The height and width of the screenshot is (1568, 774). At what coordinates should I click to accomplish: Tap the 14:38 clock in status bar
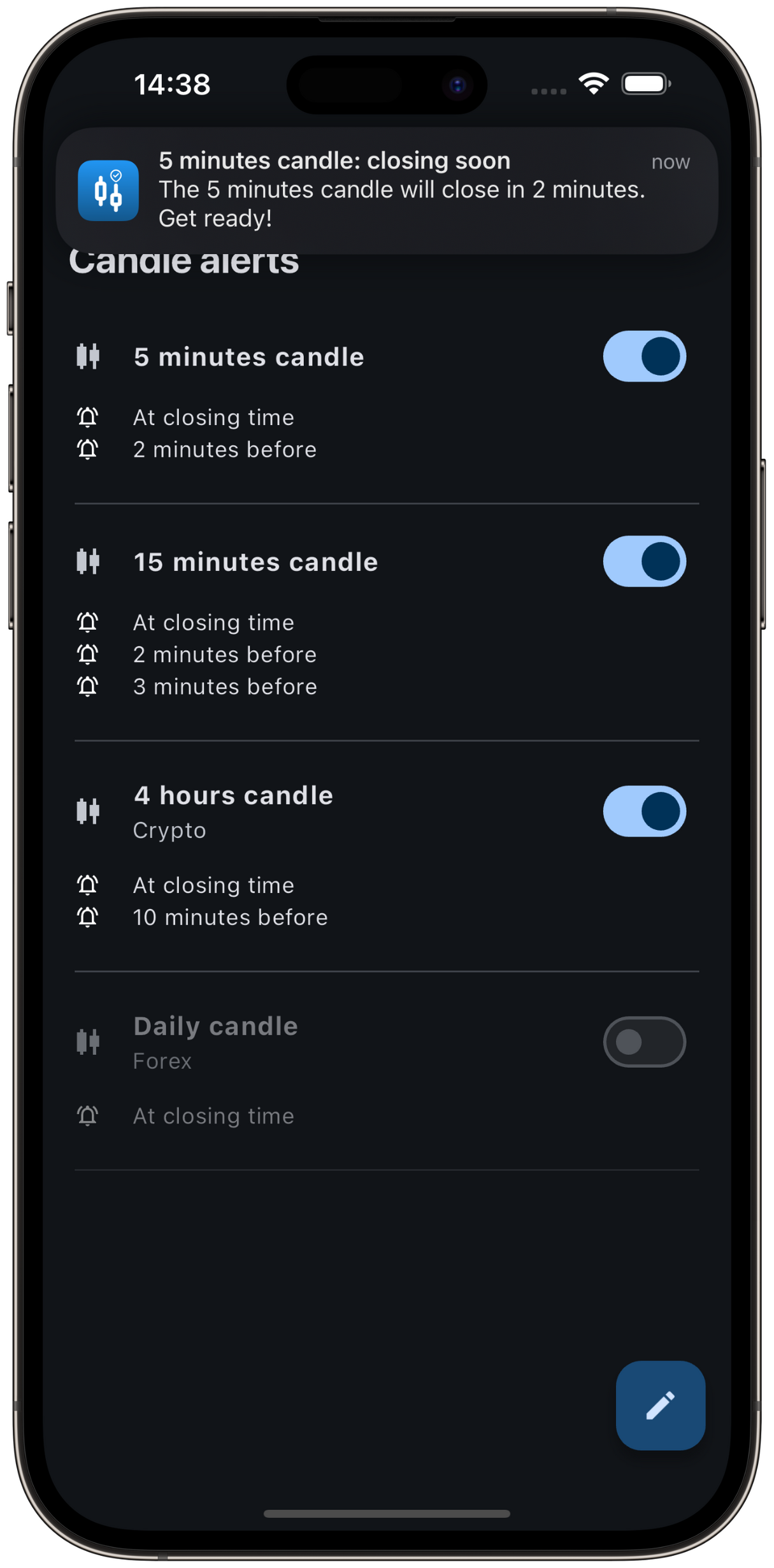tap(172, 84)
